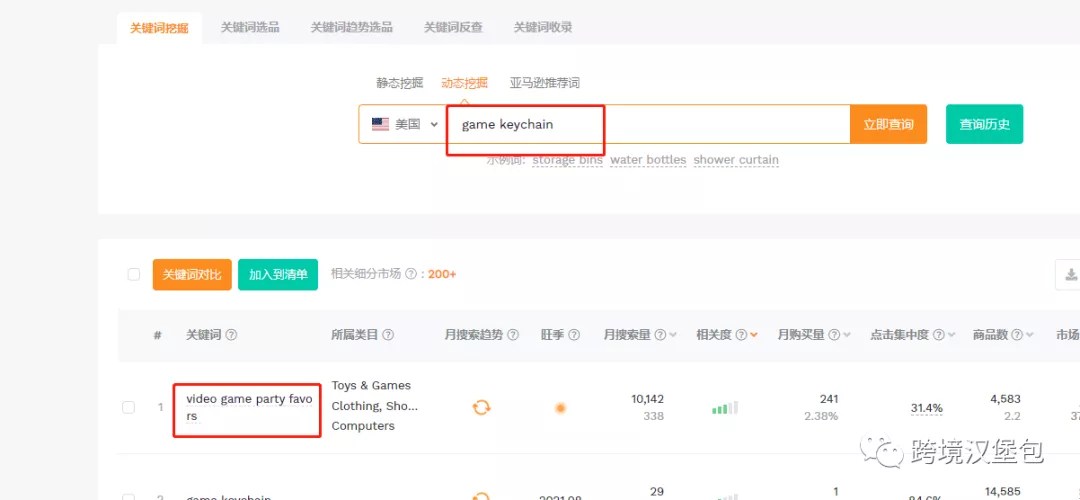
Task: Select the 动态挖掘 mode
Action: click(x=464, y=83)
